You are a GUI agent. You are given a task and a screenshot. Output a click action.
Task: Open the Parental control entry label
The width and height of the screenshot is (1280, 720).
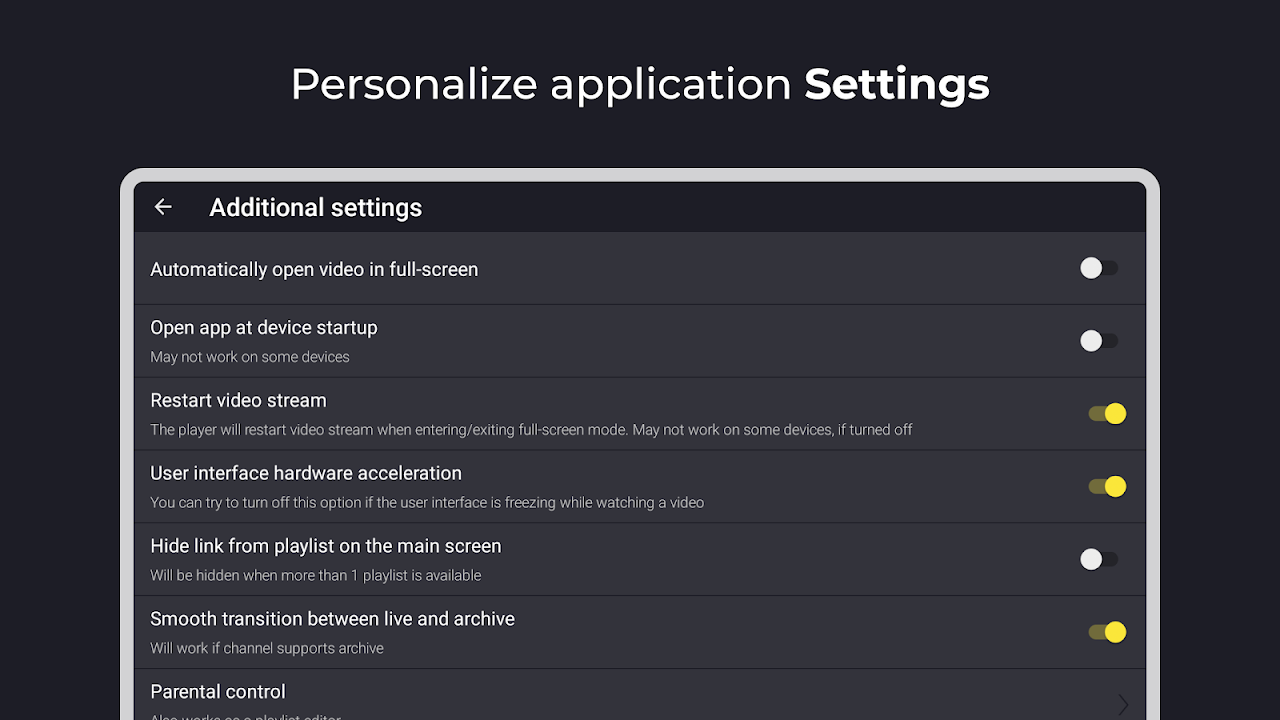(218, 692)
